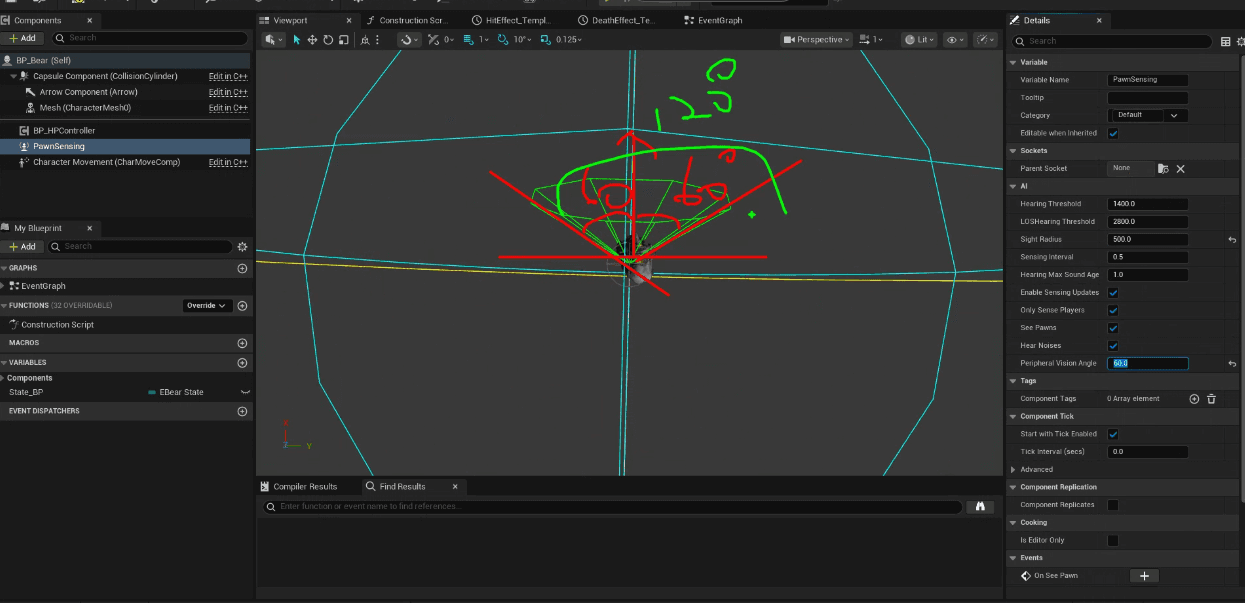Open the Find Results tab
This screenshot has width=1245, height=603.
(402, 487)
